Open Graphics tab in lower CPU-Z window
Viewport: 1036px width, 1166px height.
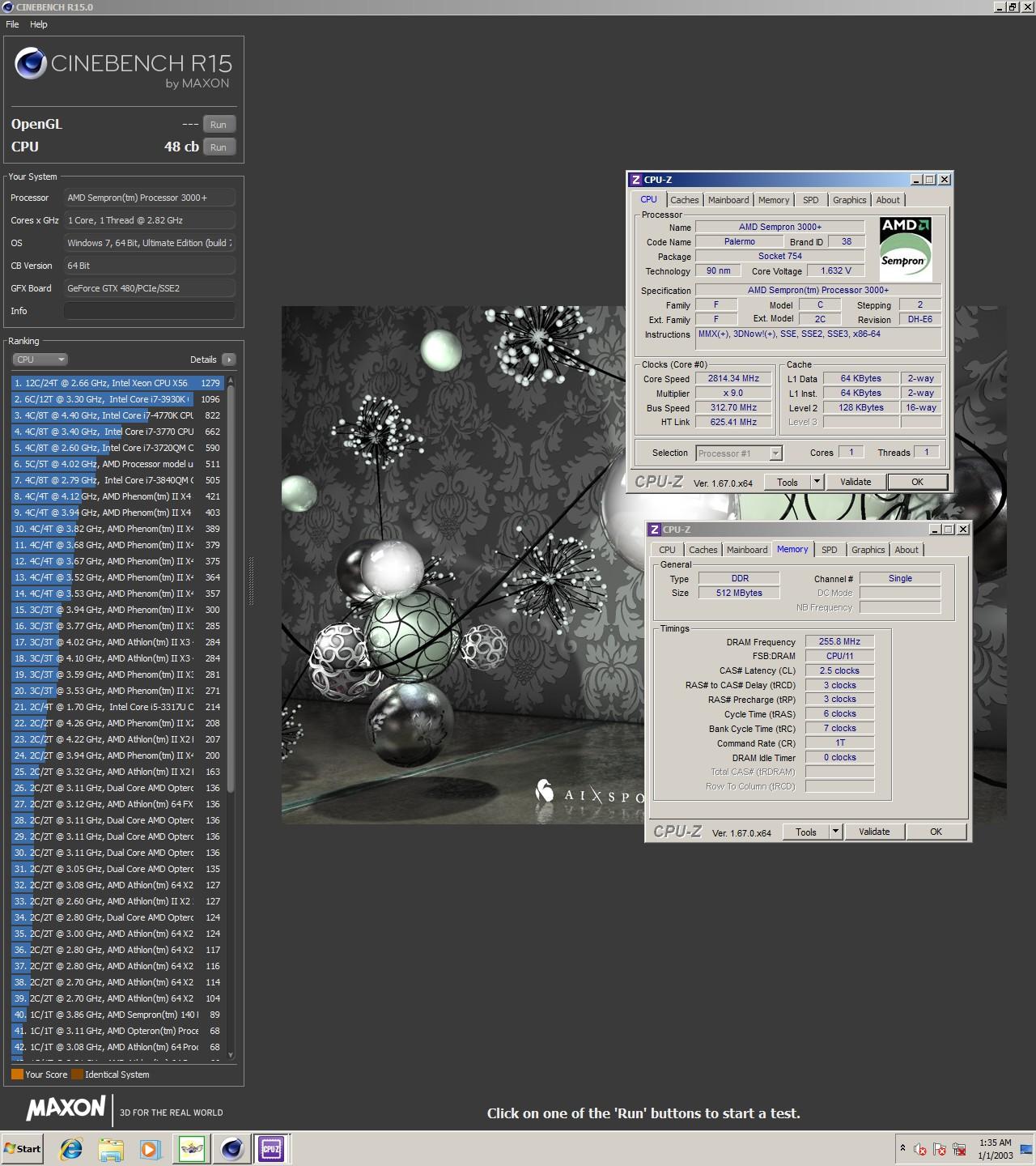point(868,550)
